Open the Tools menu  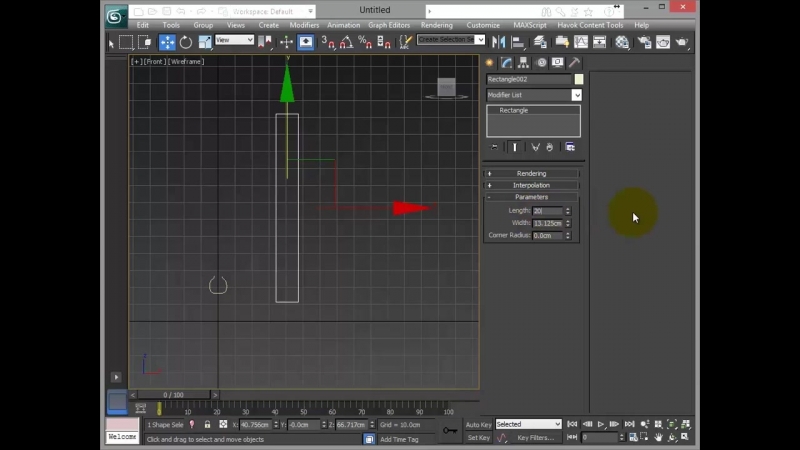pos(171,25)
